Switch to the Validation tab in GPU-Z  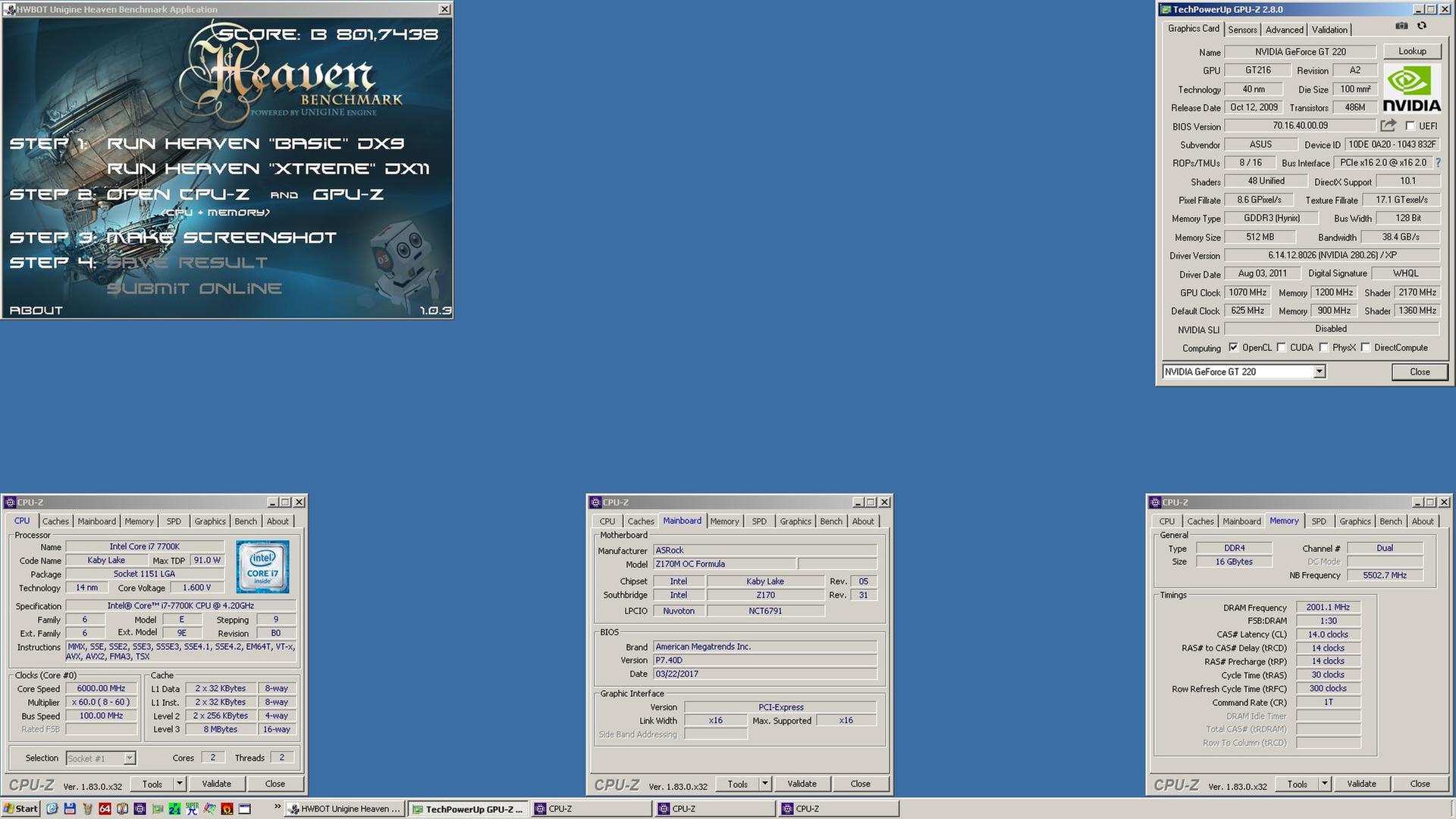click(x=1329, y=30)
